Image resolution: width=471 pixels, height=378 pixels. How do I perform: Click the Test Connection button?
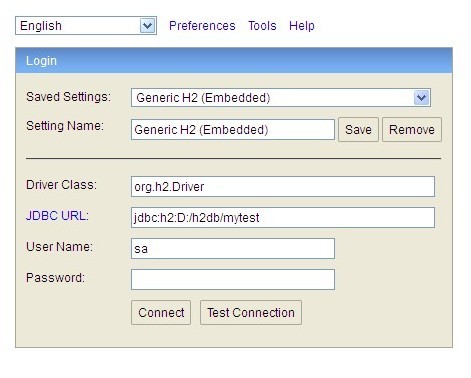(251, 313)
